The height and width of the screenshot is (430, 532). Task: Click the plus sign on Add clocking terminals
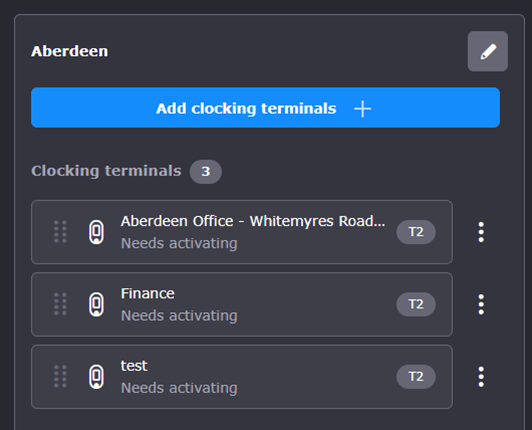pyautogui.click(x=363, y=109)
